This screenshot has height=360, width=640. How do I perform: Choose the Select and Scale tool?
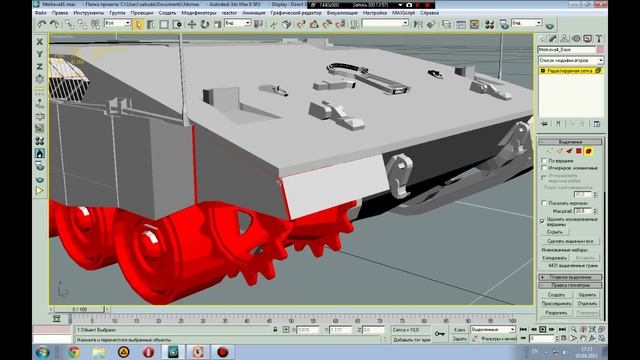pos(217,24)
